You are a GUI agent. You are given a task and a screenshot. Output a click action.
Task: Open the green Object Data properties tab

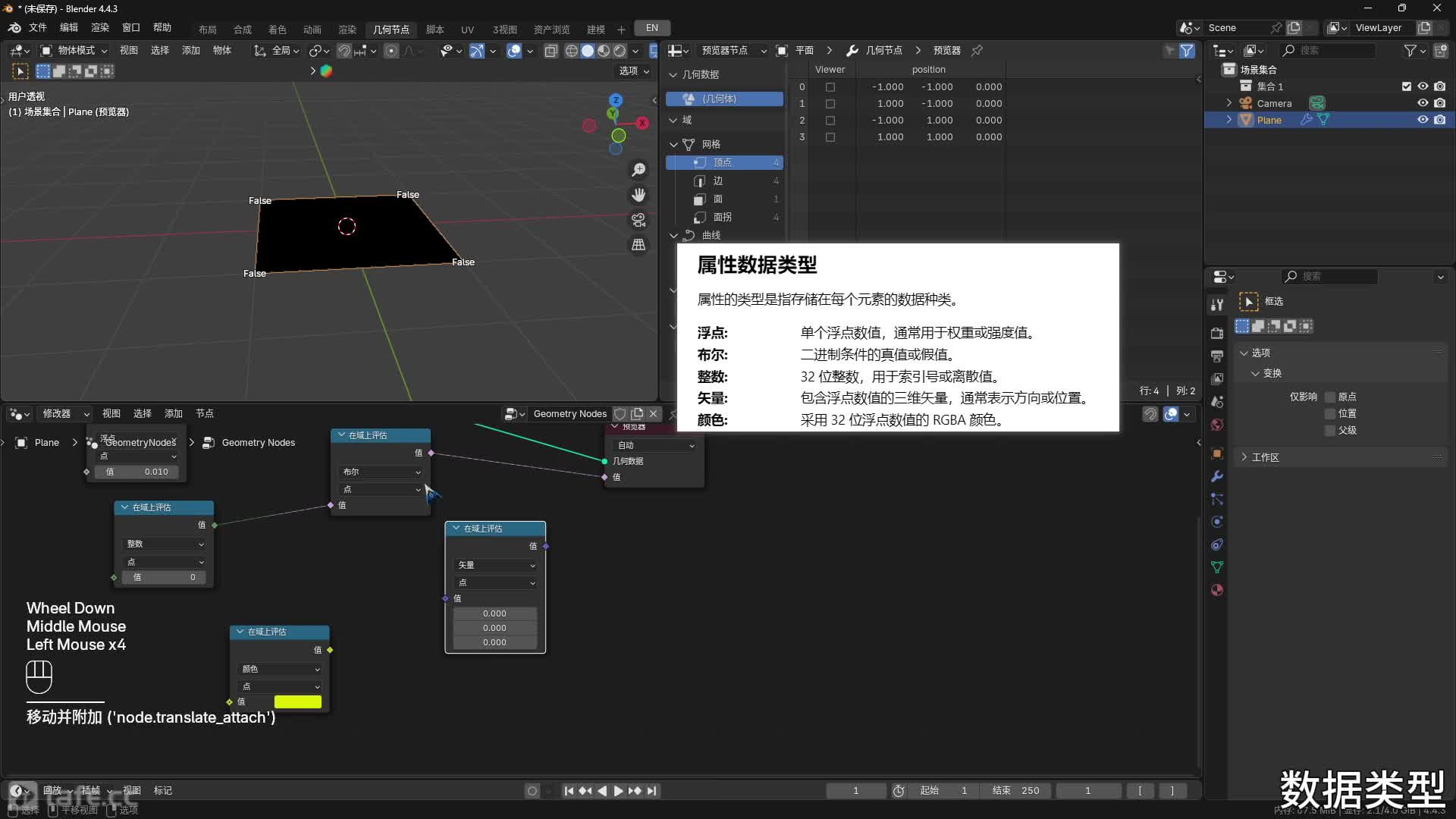coord(1217,567)
